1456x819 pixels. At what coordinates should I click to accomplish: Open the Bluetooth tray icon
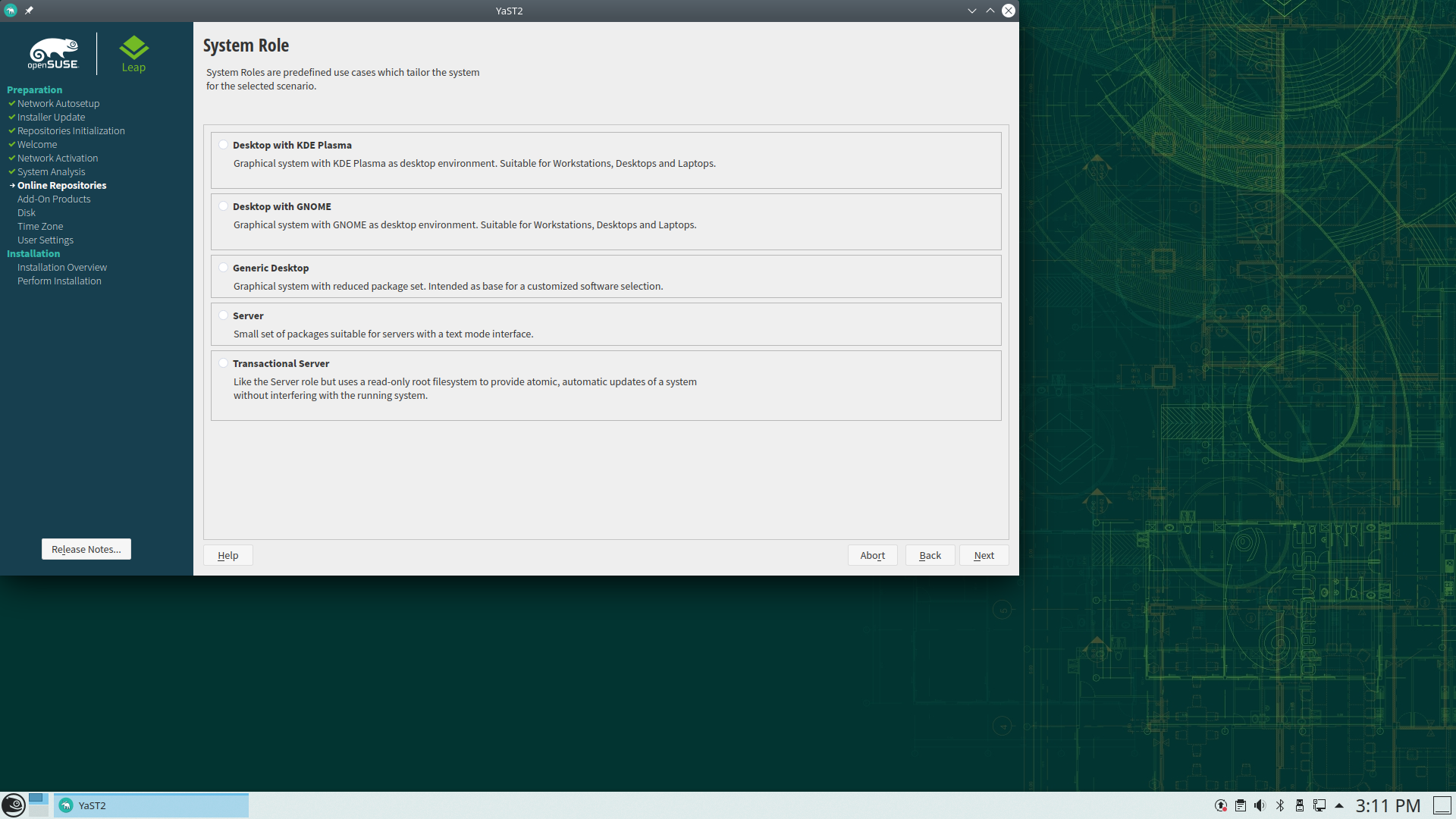coord(1280,805)
